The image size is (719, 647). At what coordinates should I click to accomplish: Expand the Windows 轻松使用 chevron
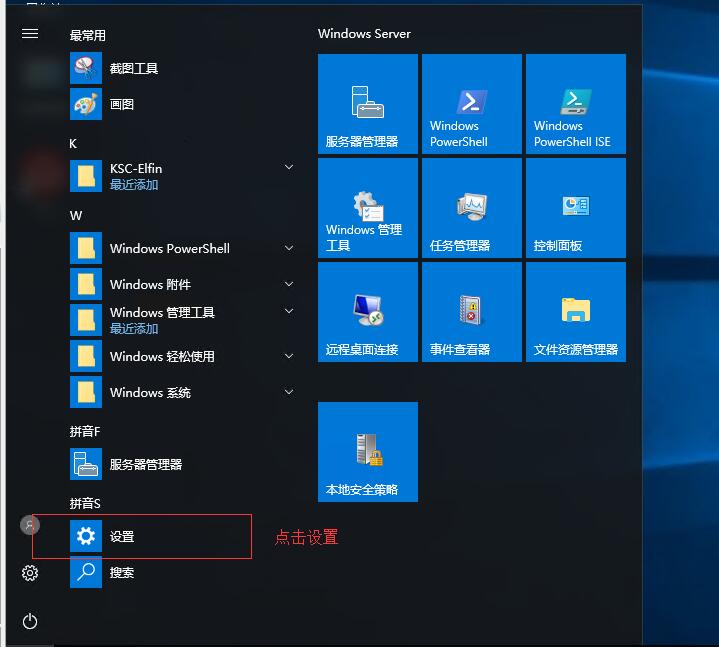click(x=289, y=356)
